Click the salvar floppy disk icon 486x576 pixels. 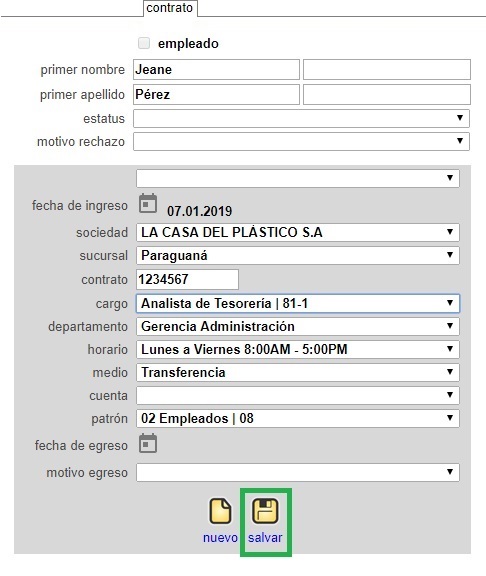[x=265, y=511]
